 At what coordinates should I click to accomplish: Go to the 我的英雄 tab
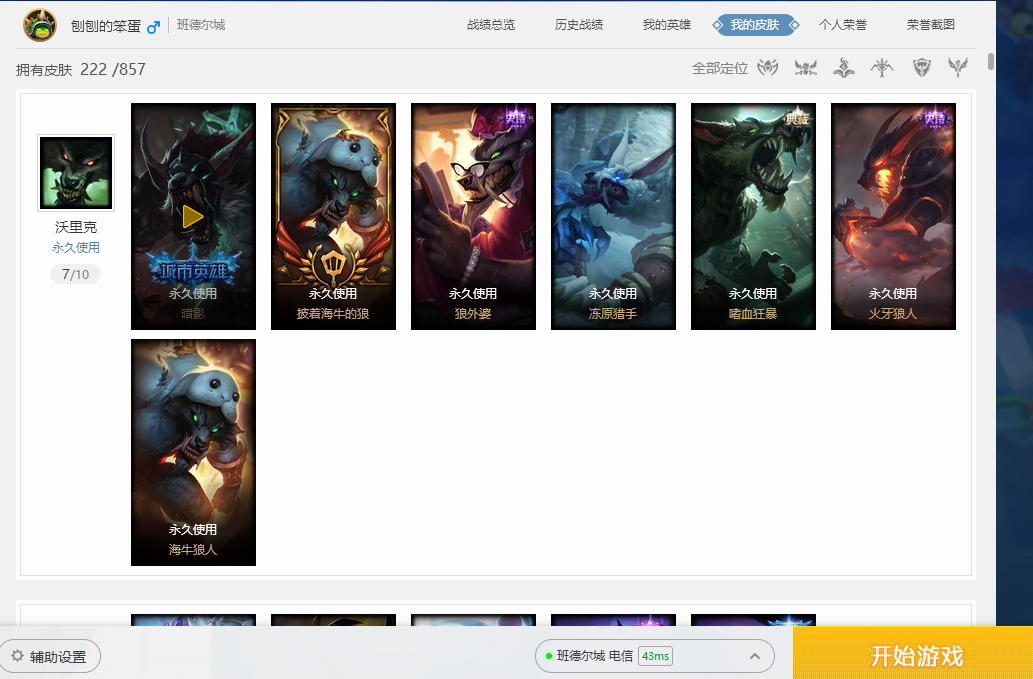click(667, 25)
